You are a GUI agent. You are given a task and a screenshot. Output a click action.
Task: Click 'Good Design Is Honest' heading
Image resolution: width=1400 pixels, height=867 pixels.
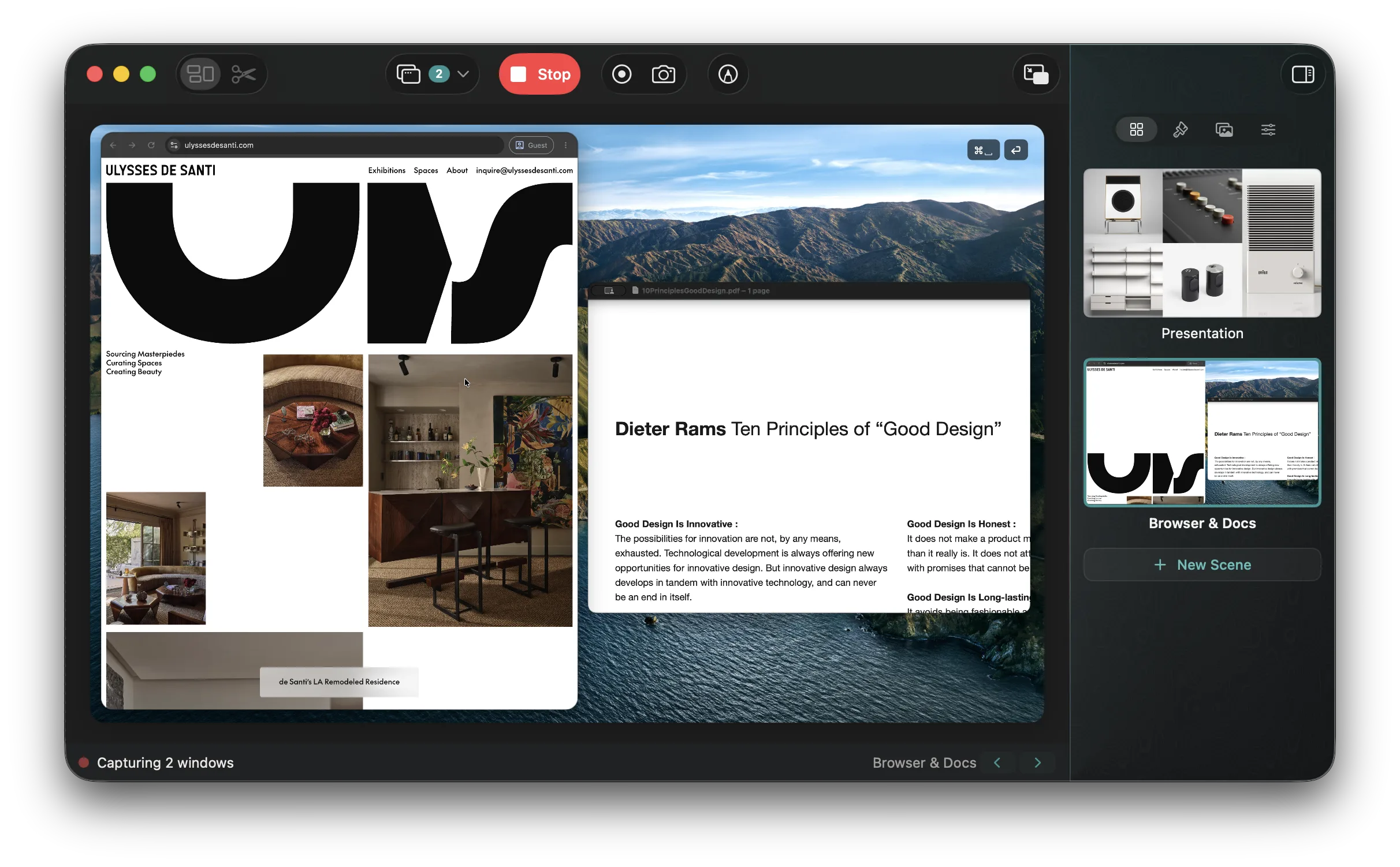pyautogui.click(x=961, y=524)
